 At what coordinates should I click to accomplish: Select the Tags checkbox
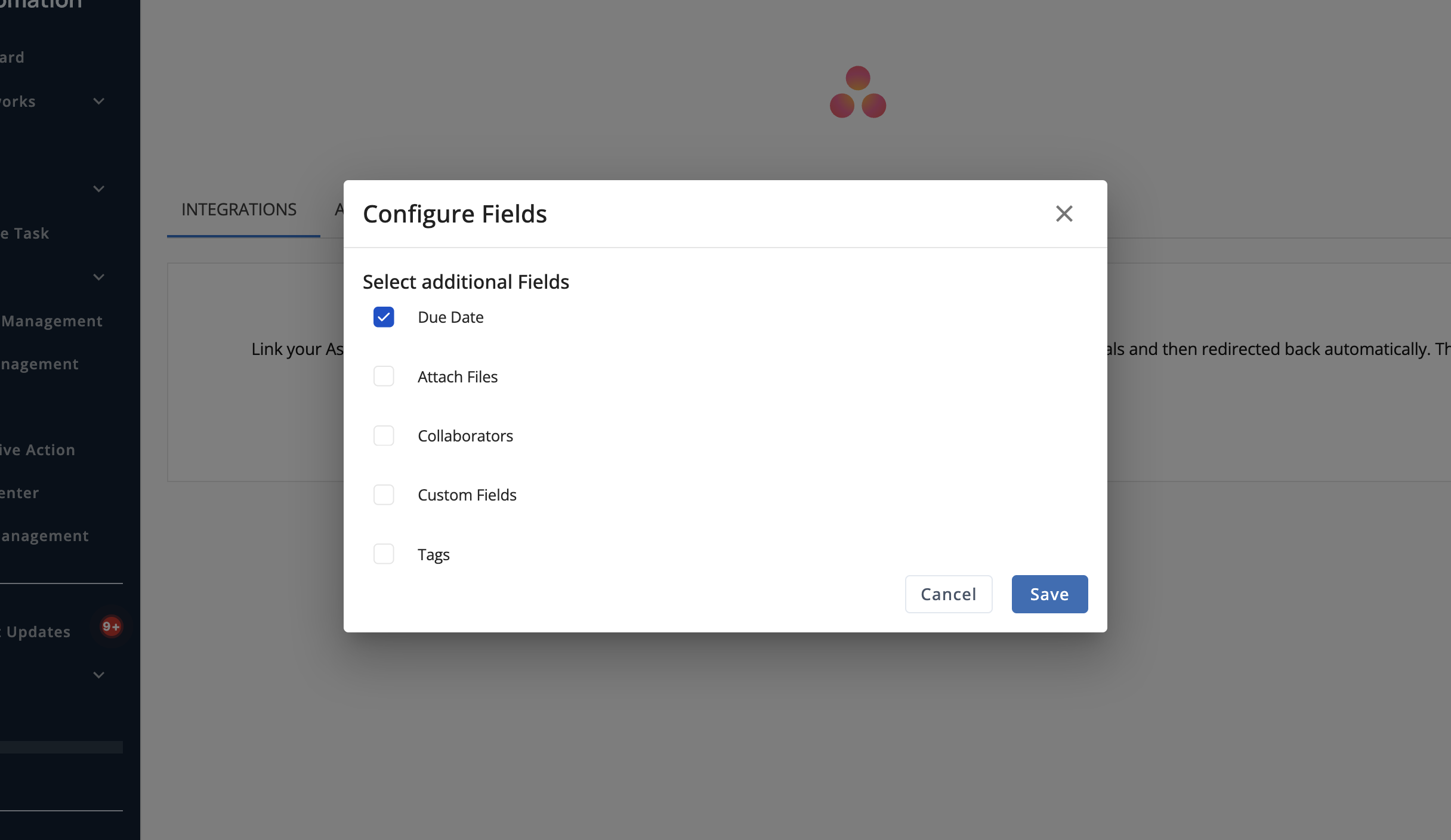tap(384, 554)
